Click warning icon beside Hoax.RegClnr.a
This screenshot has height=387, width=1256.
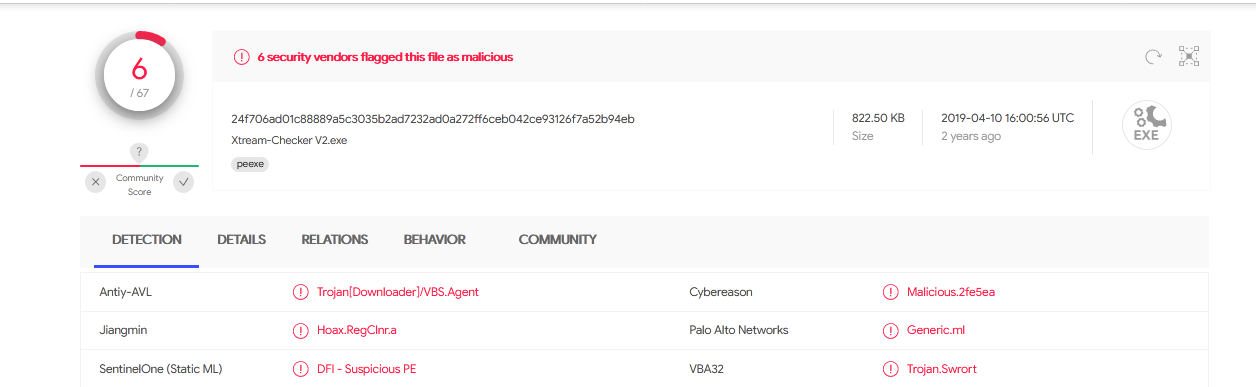(300, 330)
